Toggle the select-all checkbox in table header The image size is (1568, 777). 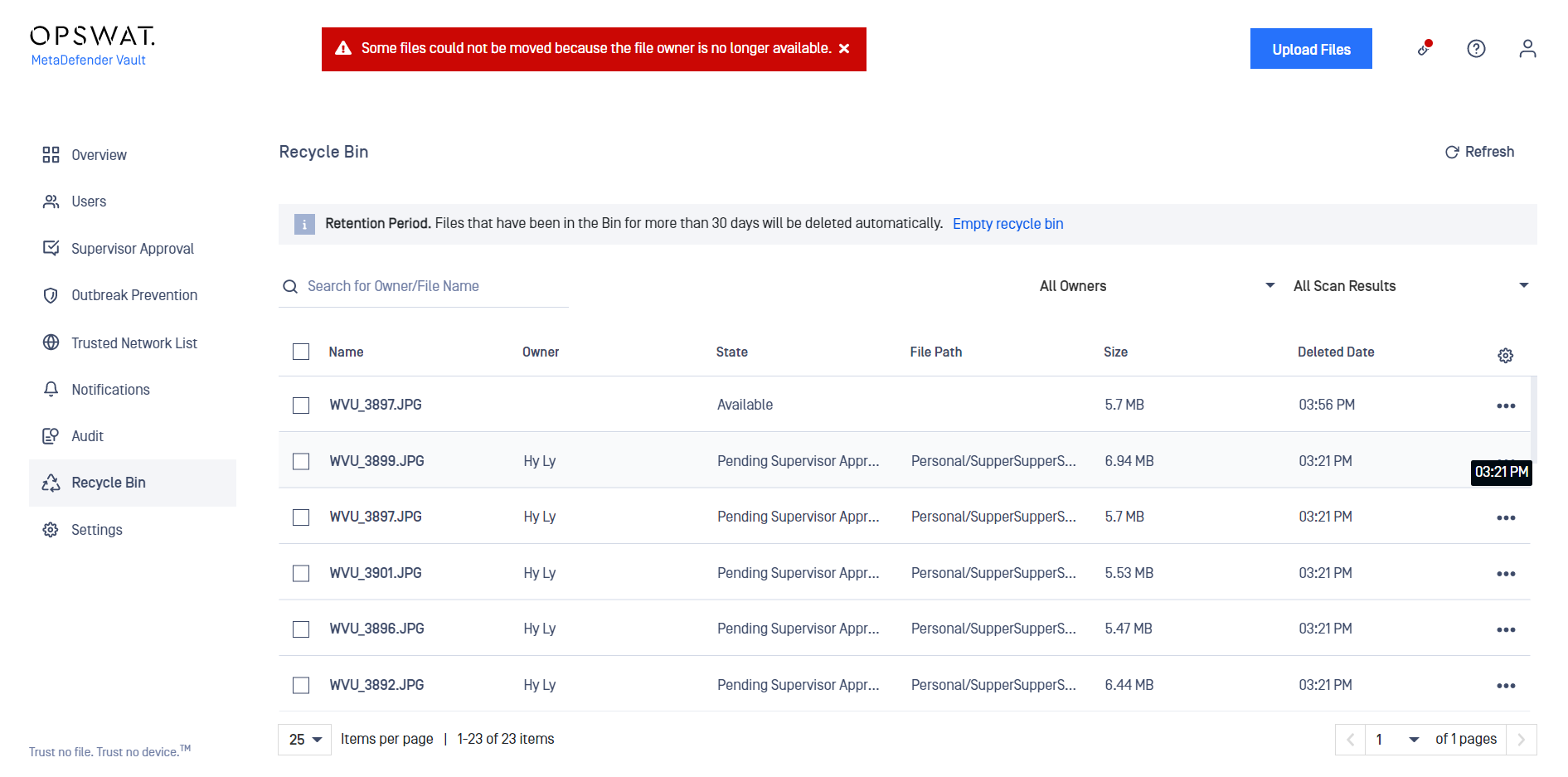301,352
